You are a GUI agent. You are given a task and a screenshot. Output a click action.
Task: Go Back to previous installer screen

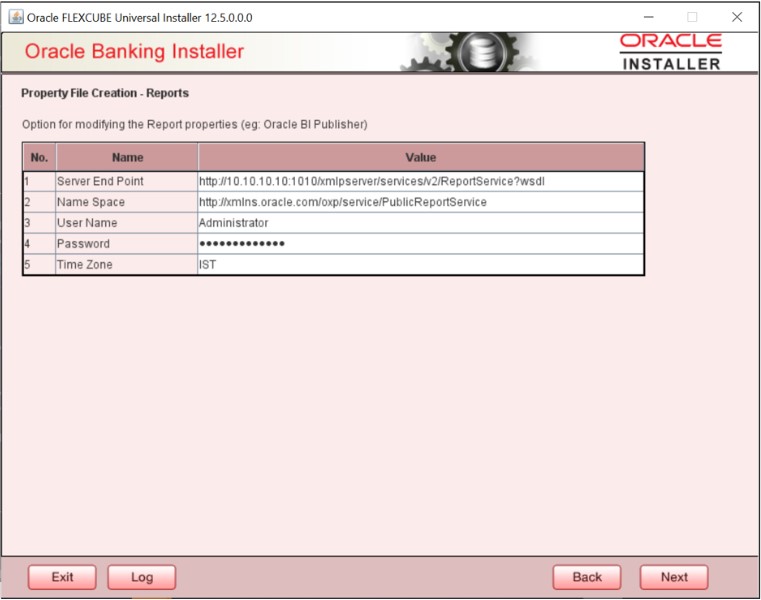tap(587, 577)
